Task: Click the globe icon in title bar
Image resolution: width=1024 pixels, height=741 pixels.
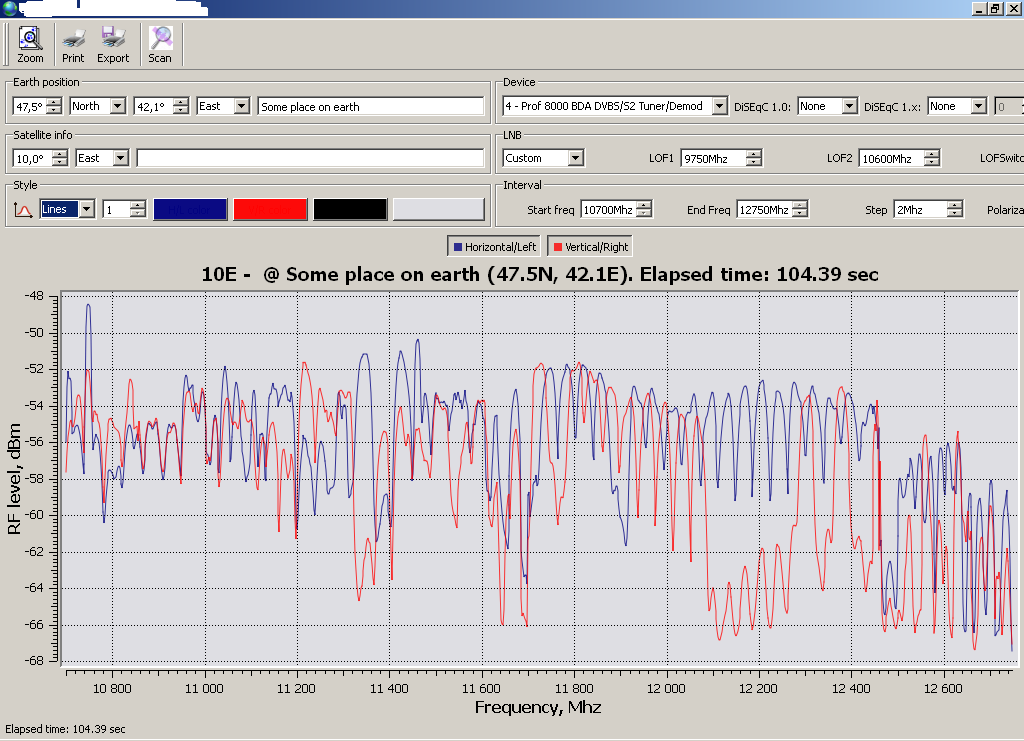Action: click(9, 8)
